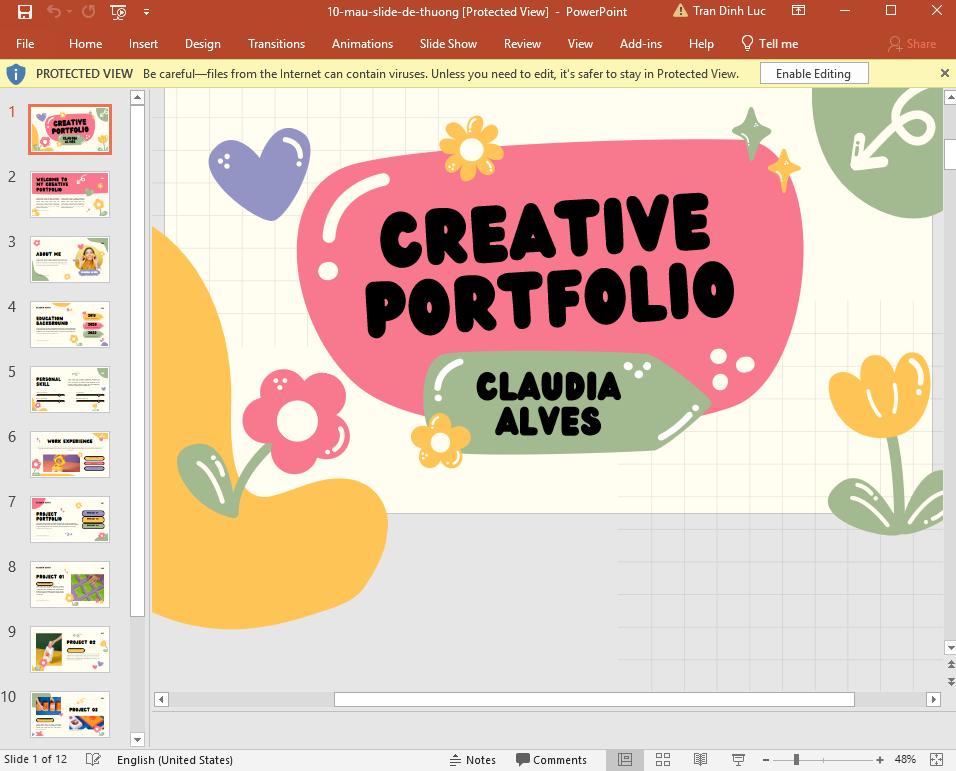Image resolution: width=956 pixels, height=771 pixels.
Task: Open the Notes pane
Action: tap(473, 759)
